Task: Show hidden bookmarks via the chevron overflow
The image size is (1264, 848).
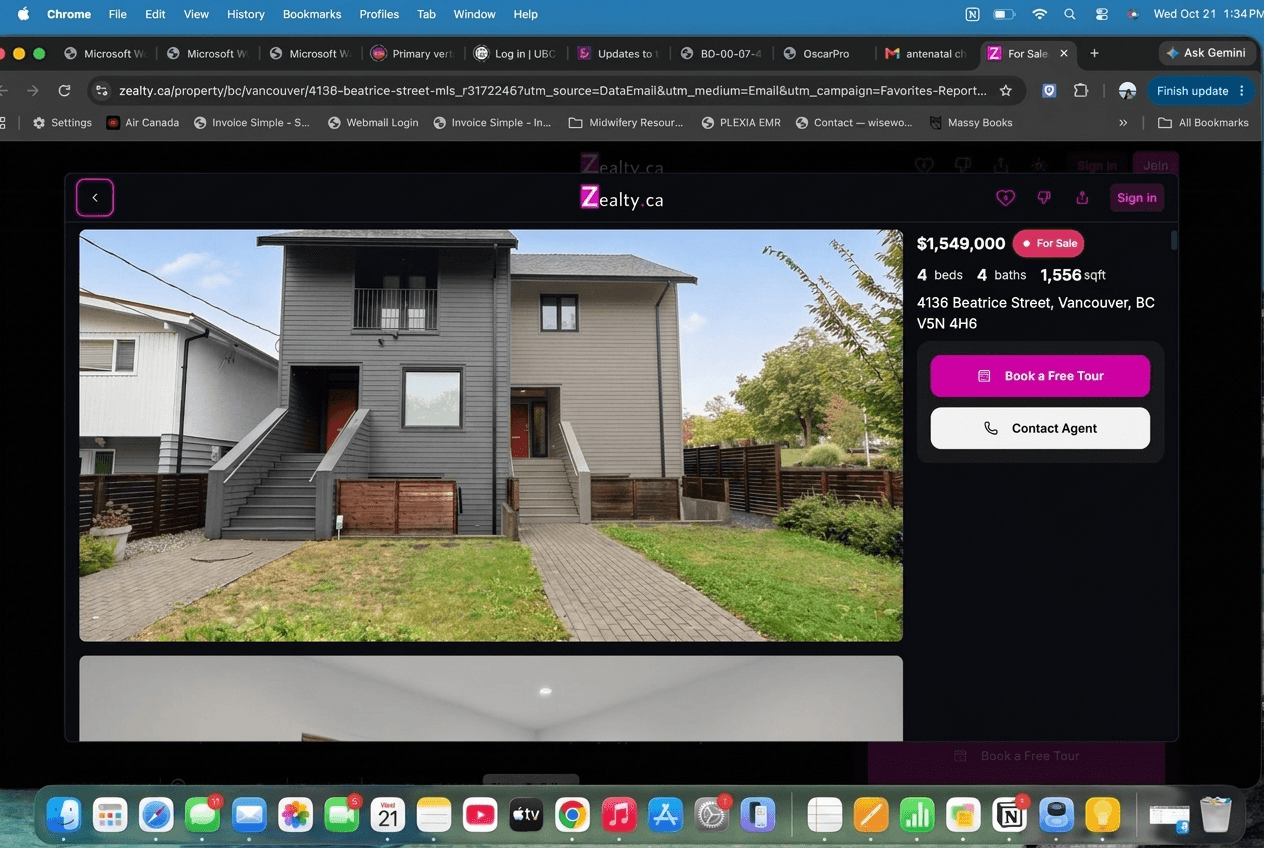Action: tap(1123, 123)
